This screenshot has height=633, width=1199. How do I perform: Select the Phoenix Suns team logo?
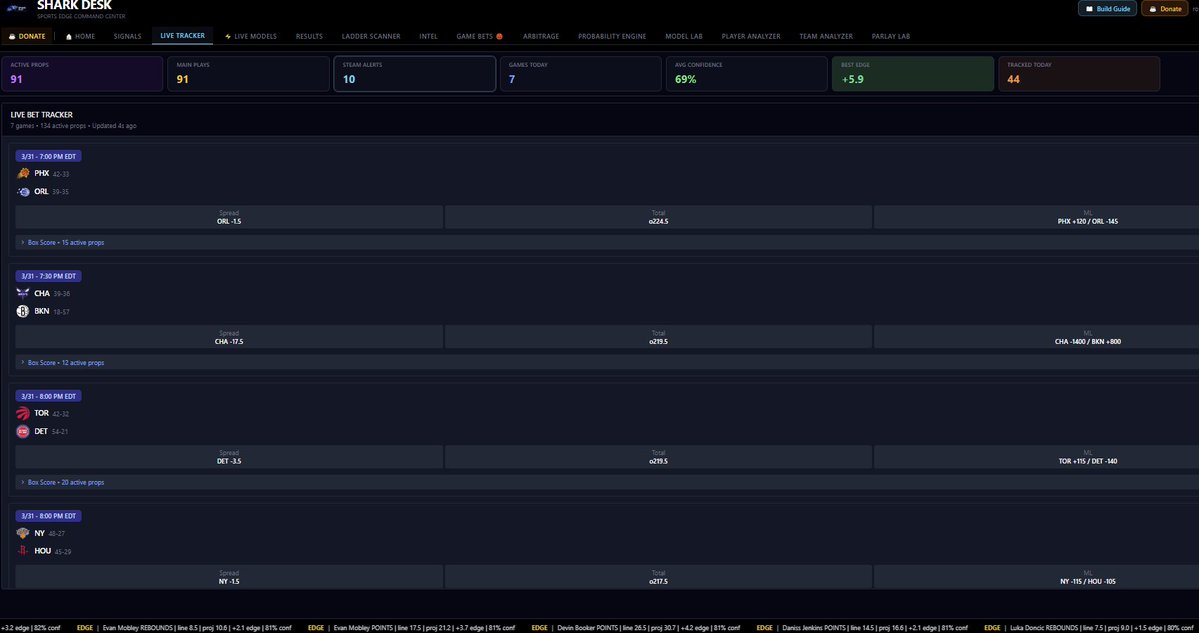tap(22, 172)
